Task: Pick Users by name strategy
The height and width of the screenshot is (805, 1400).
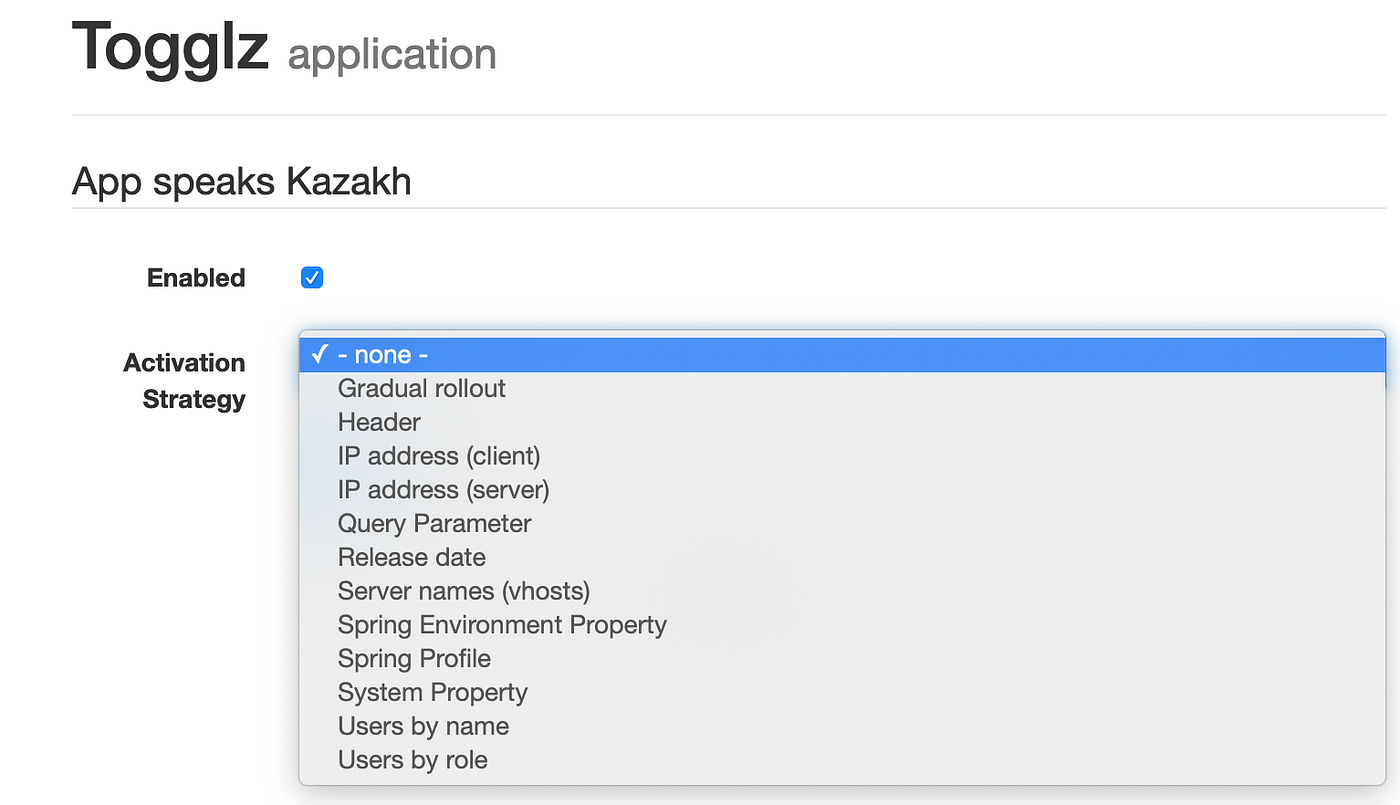Action: [842, 726]
